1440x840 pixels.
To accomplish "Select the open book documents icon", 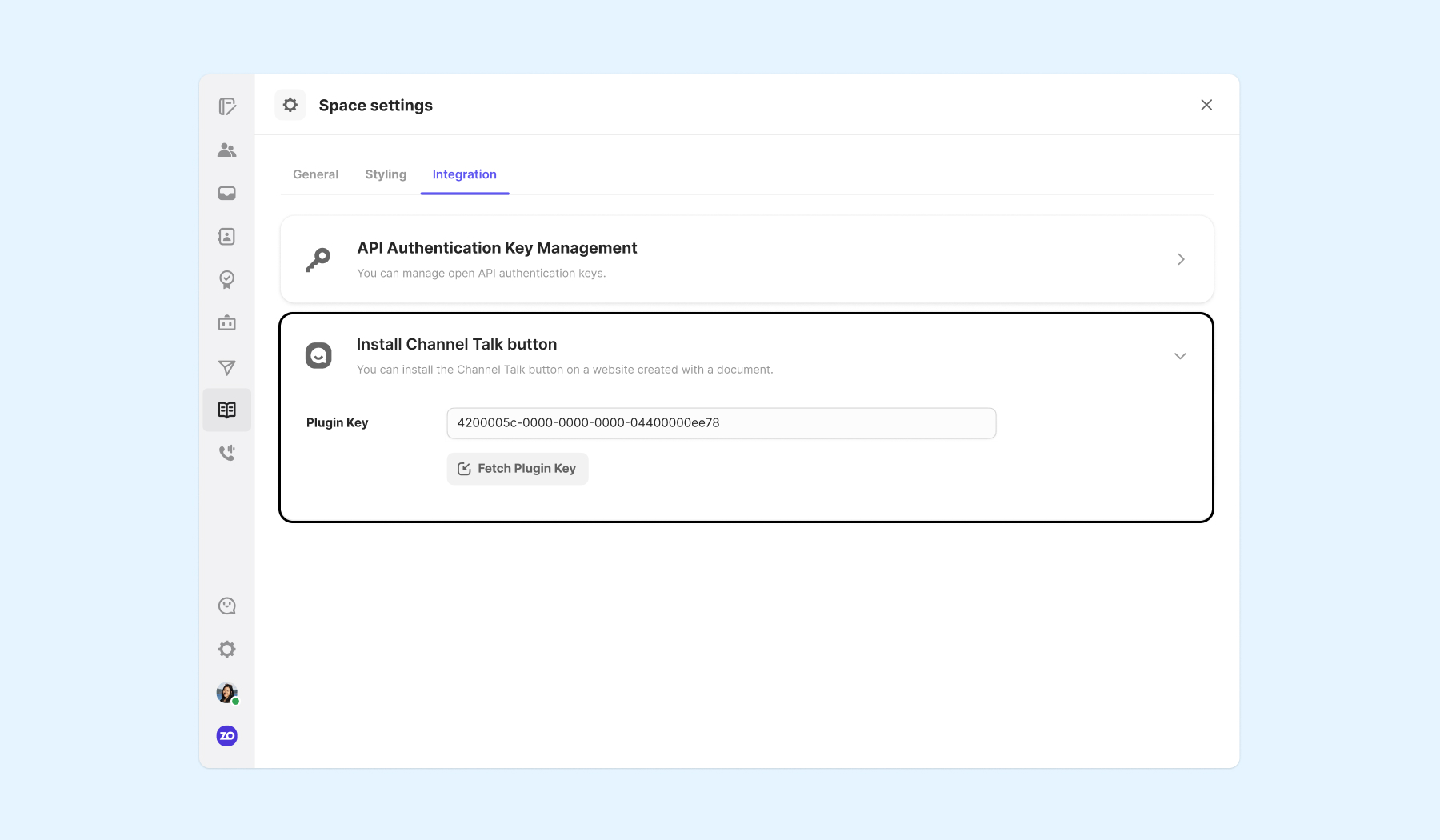I will [x=227, y=410].
